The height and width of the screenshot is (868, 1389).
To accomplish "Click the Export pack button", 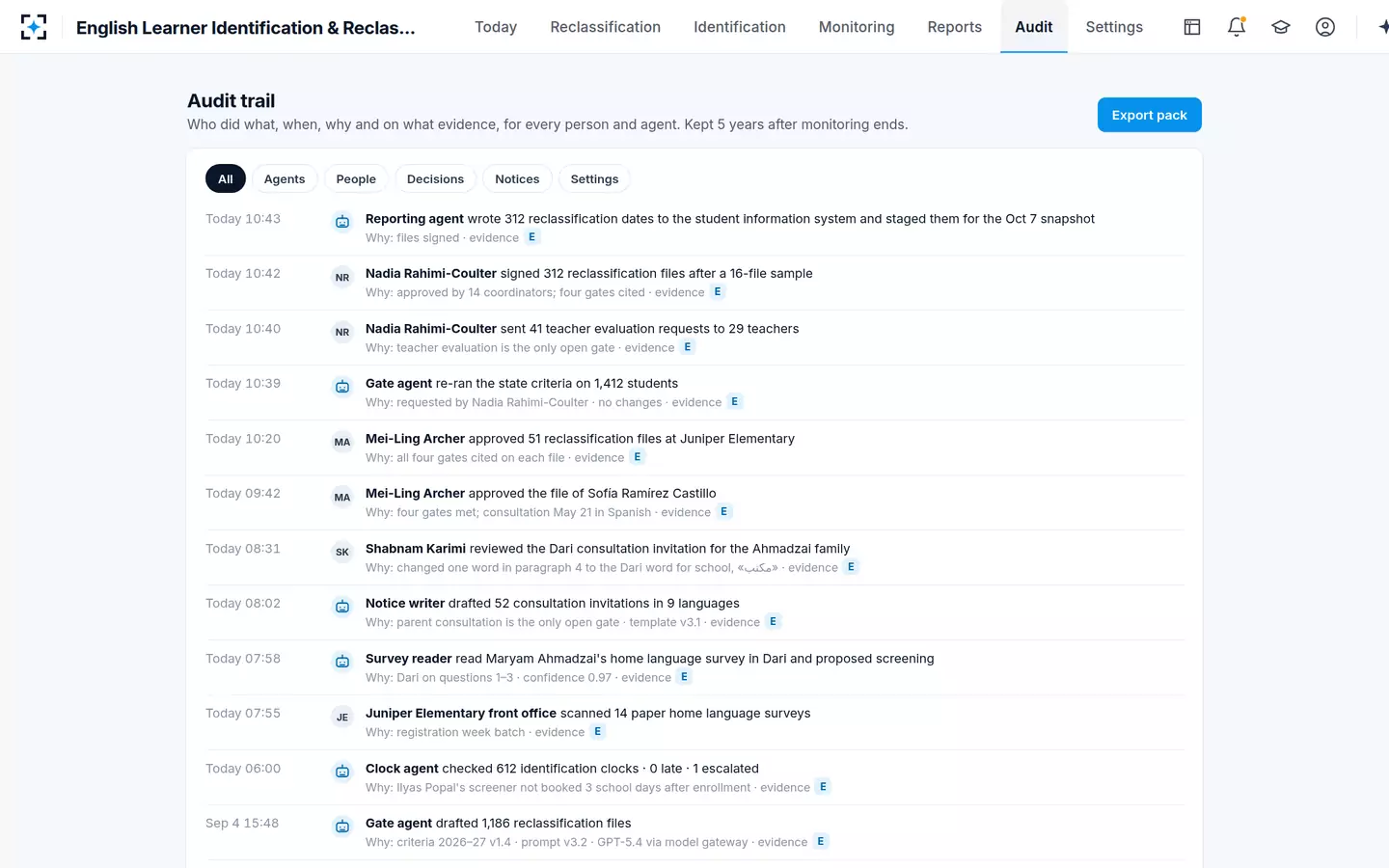I will pyautogui.click(x=1150, y=115).
